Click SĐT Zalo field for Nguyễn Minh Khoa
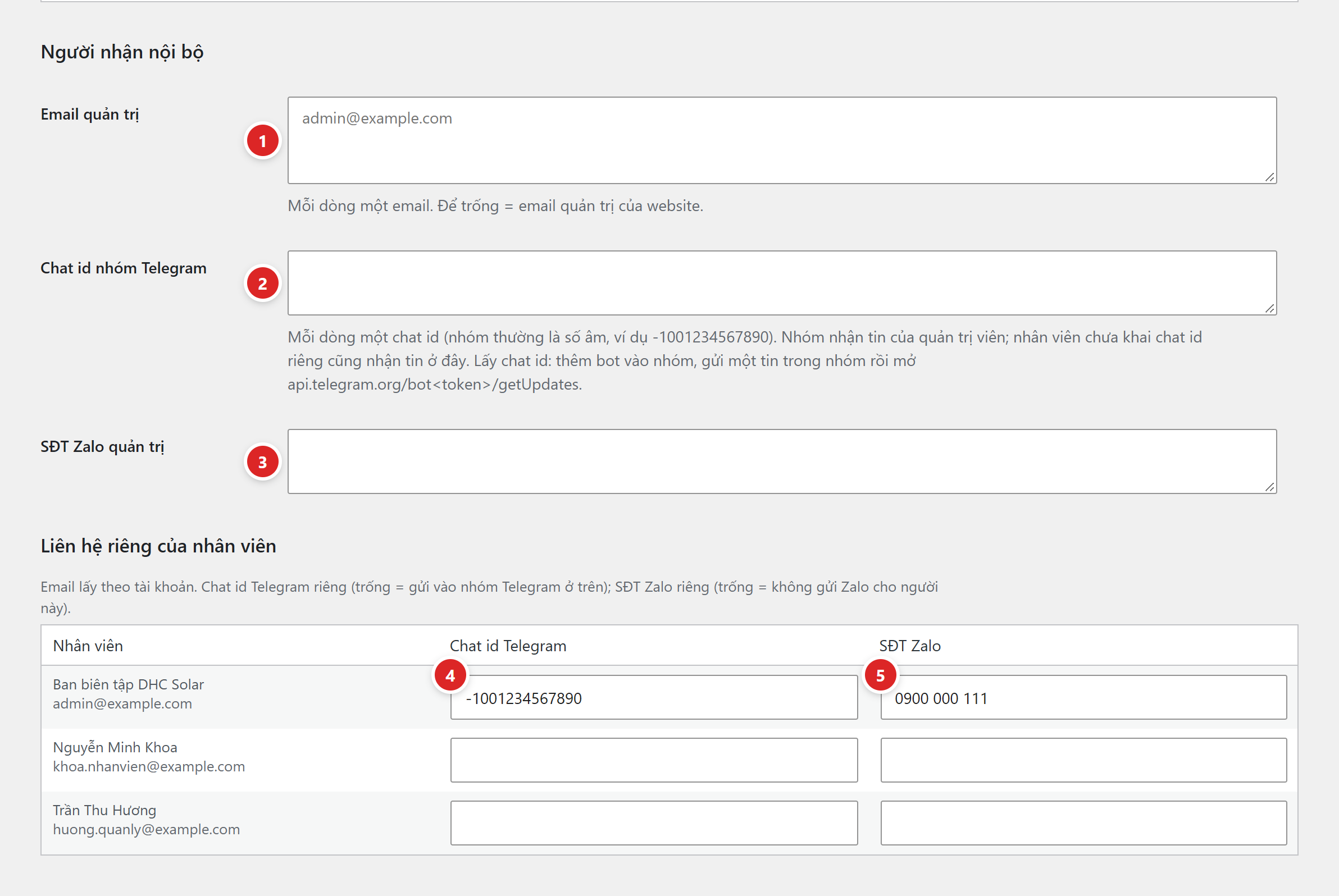Screen dimensions: 1339x896 click(x=1083, y=760)
